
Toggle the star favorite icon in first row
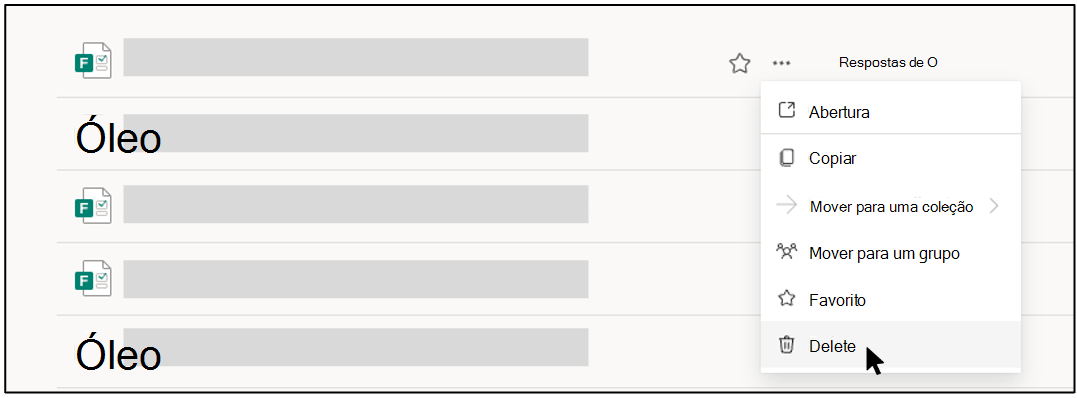[739, 64]
